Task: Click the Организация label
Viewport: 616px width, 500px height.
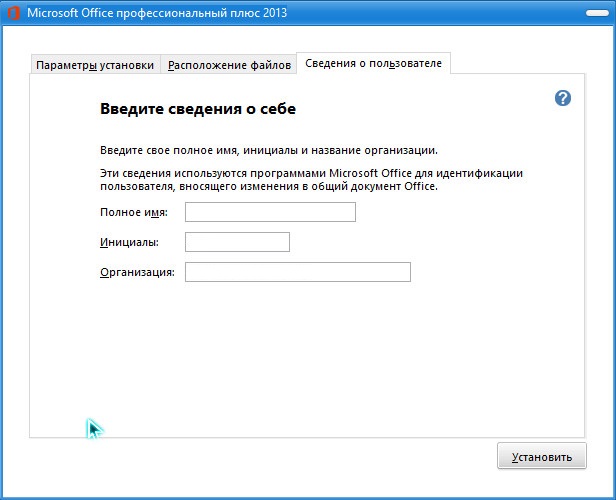Action: [x=138, y=273]
